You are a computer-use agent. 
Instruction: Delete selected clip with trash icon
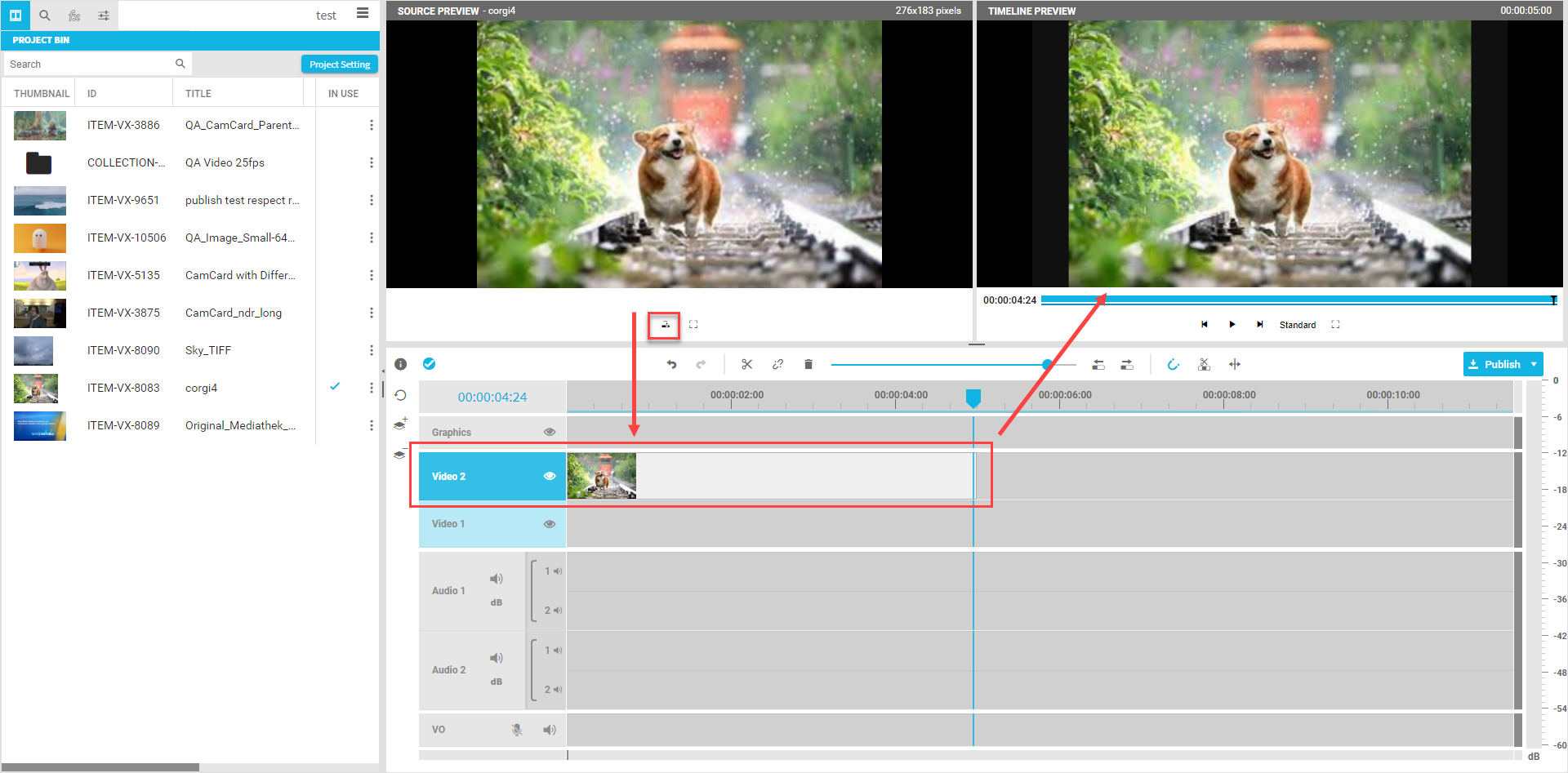pos(808,364)
